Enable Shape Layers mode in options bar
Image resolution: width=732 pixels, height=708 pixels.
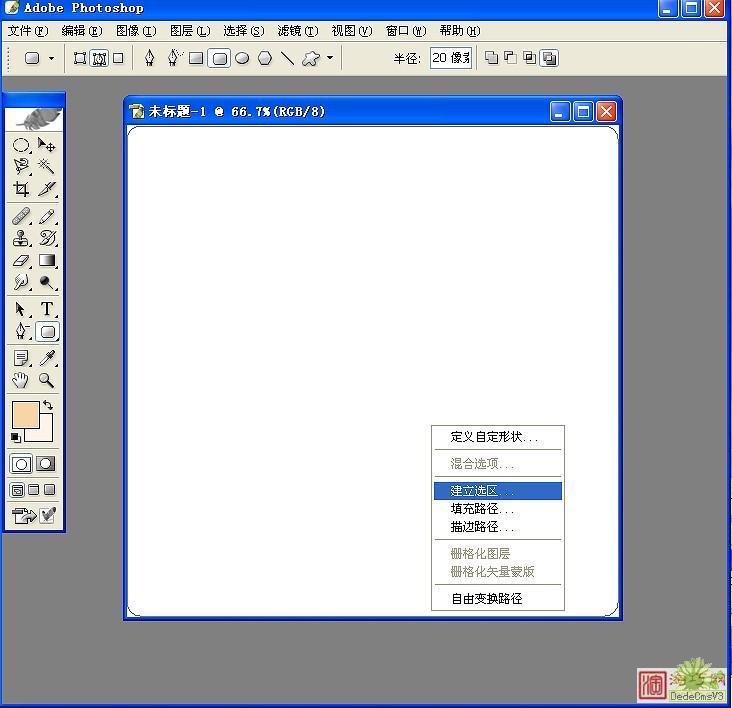[x=80, y=58]
